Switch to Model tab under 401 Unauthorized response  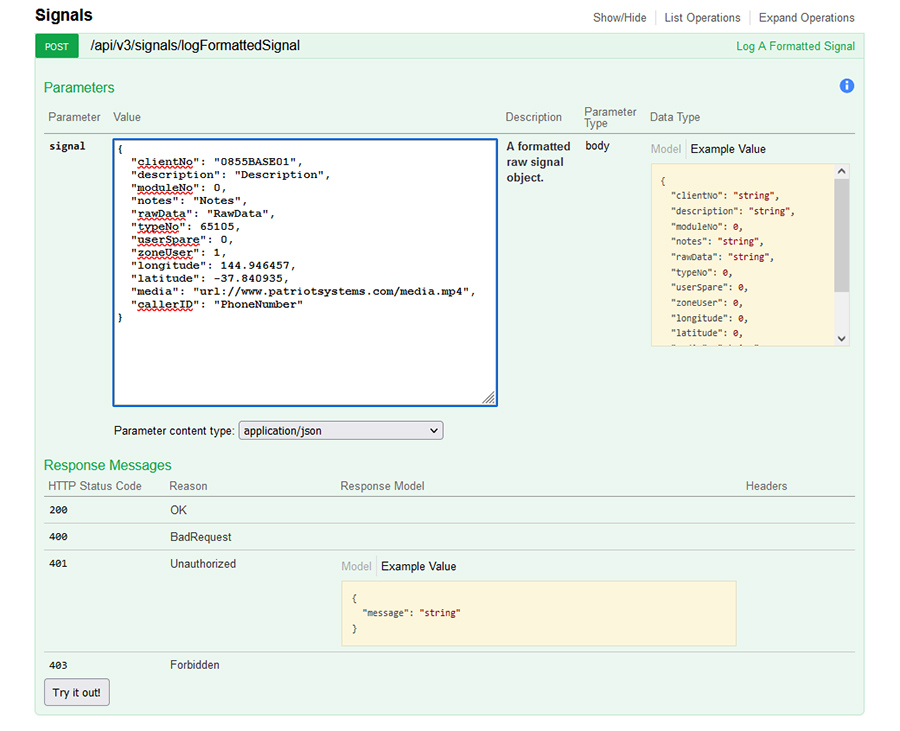(x=356, y=566)
